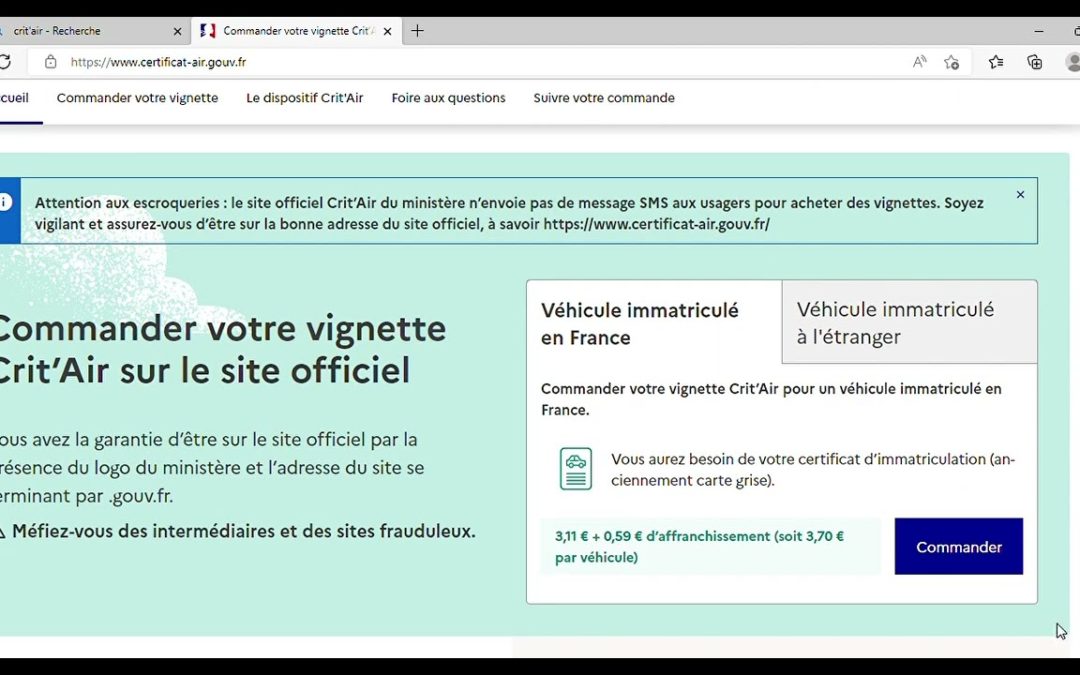Image resolution: width=1080 pixels, height=675 pixels.
Task: Switch to Véhicule immatriculé à l'étranger tab
Action: coord(909,322)
